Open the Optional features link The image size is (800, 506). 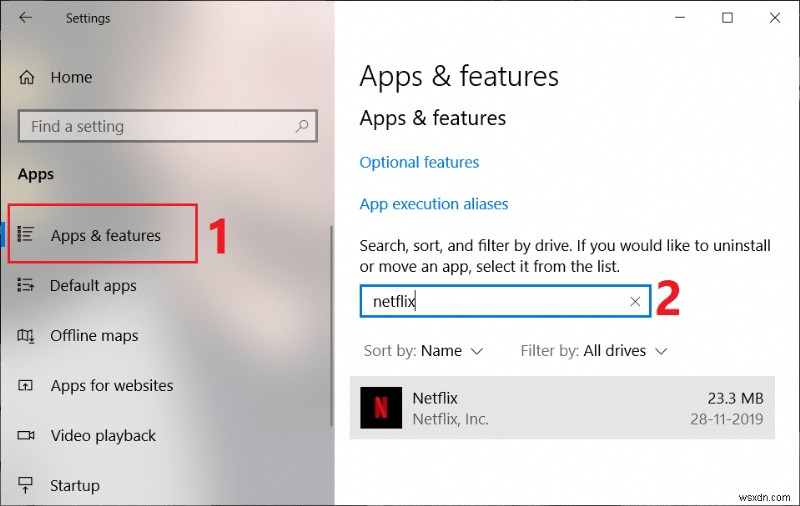pyautogui.click(x=419, y=162)
